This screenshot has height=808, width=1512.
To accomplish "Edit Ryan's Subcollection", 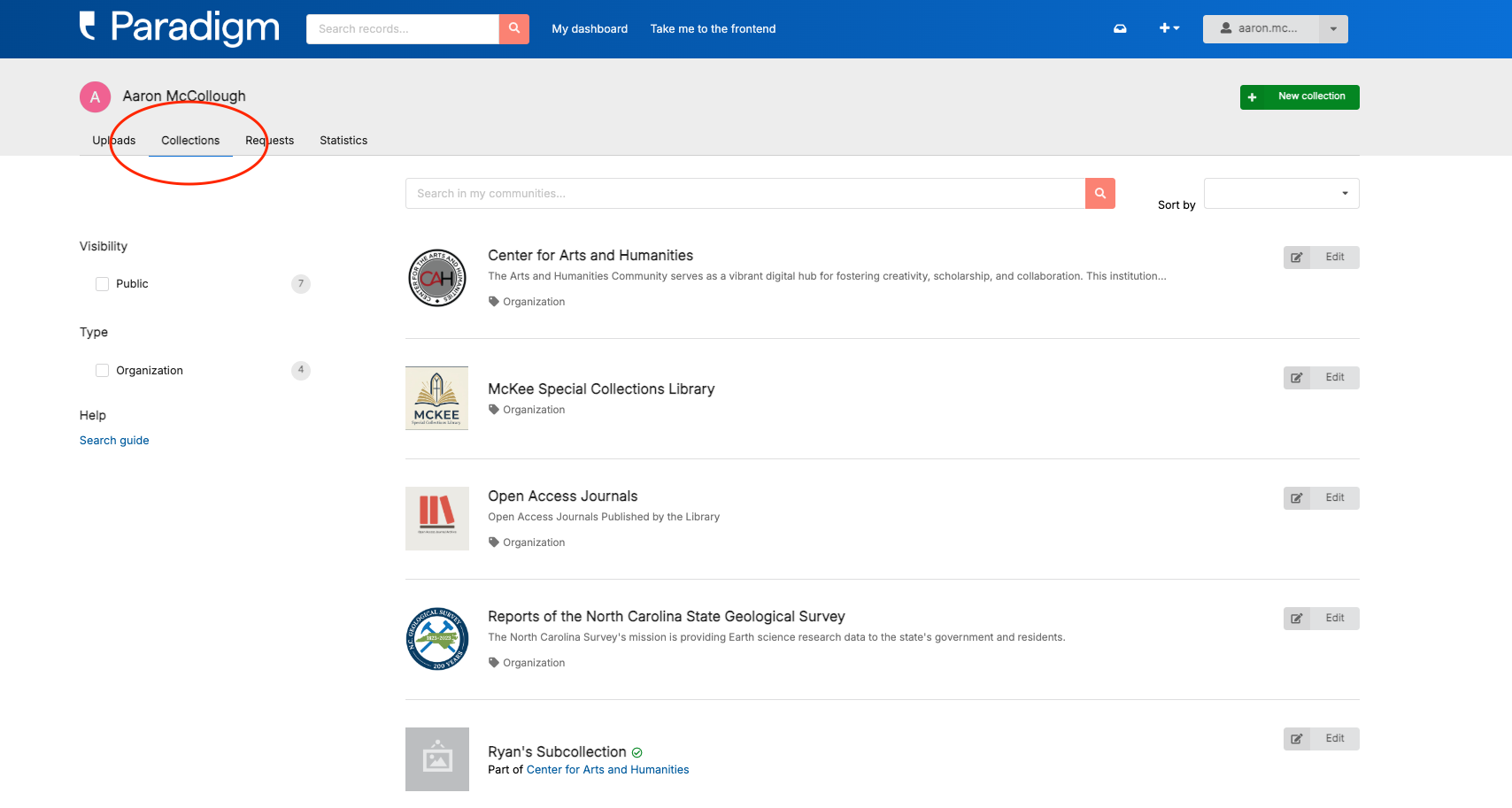I will (1322, 739).
